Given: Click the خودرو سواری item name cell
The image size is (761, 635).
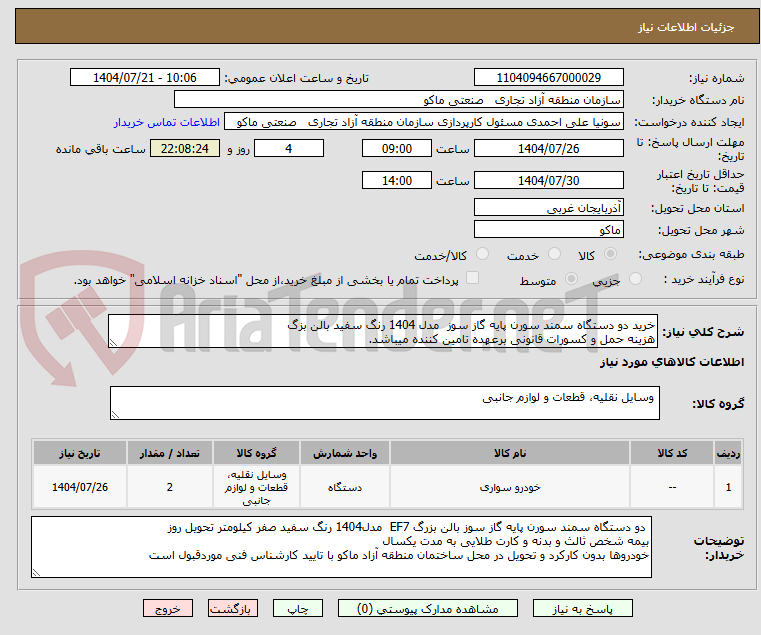Looking at the screenshot, I should point(510,487).
